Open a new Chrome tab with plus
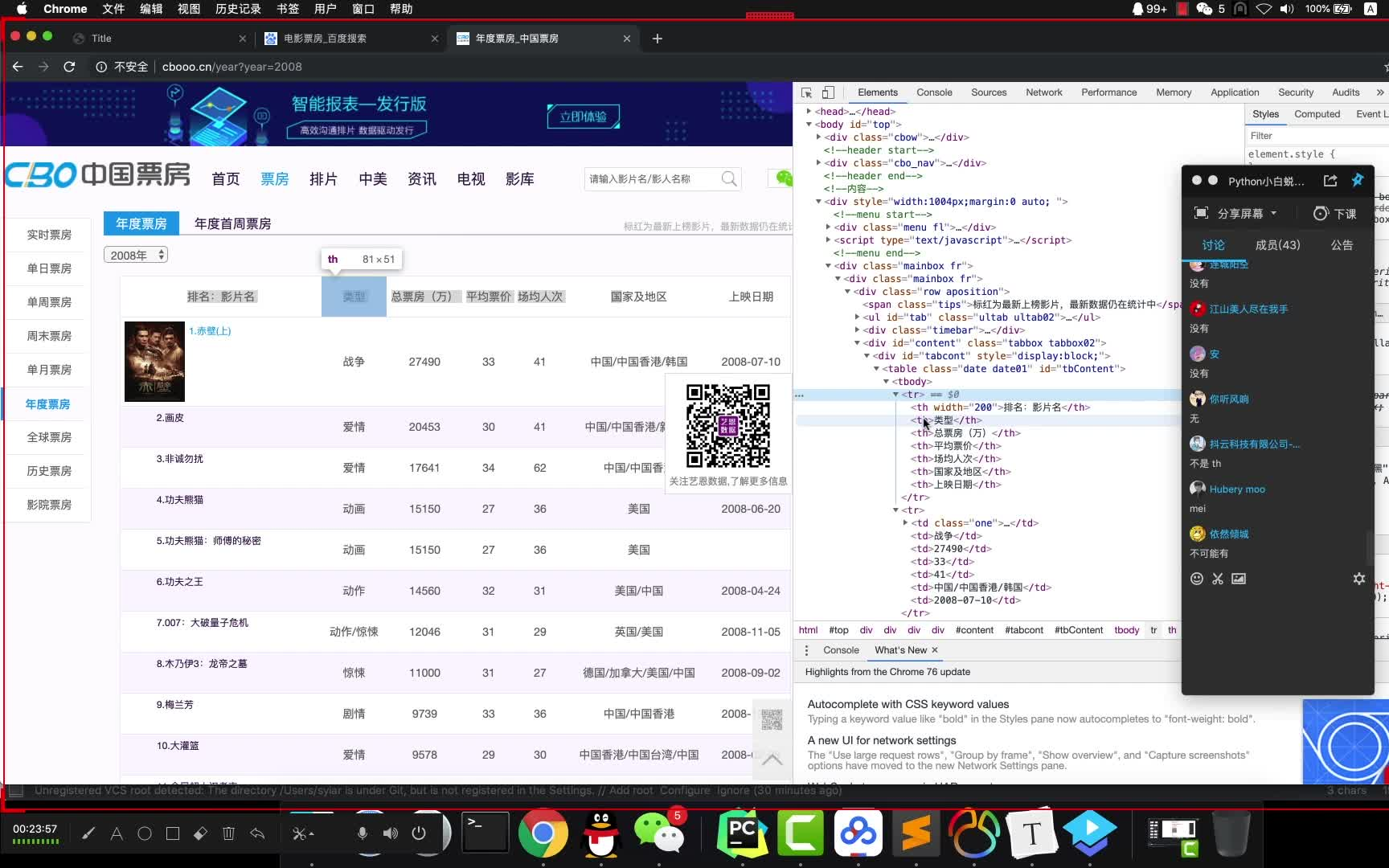Viewport: 1389px width, 868px height. (657, 39)
